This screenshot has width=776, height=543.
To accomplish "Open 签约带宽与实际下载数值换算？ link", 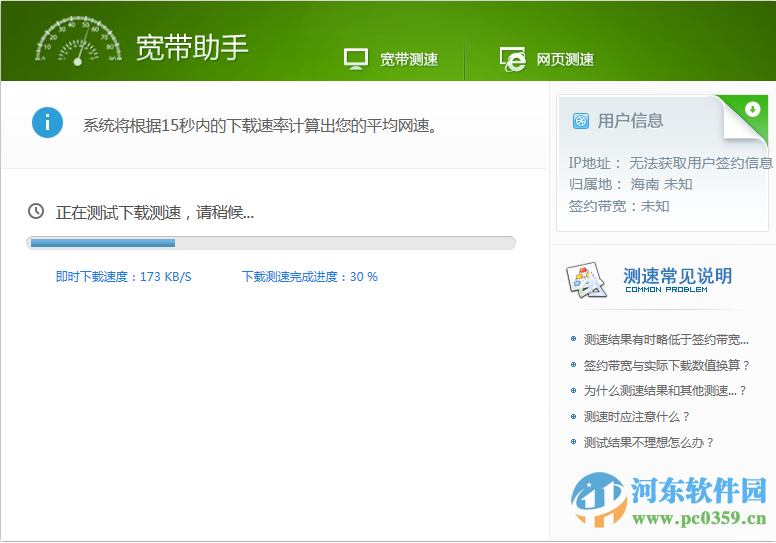I will click(x=666, y=365).
